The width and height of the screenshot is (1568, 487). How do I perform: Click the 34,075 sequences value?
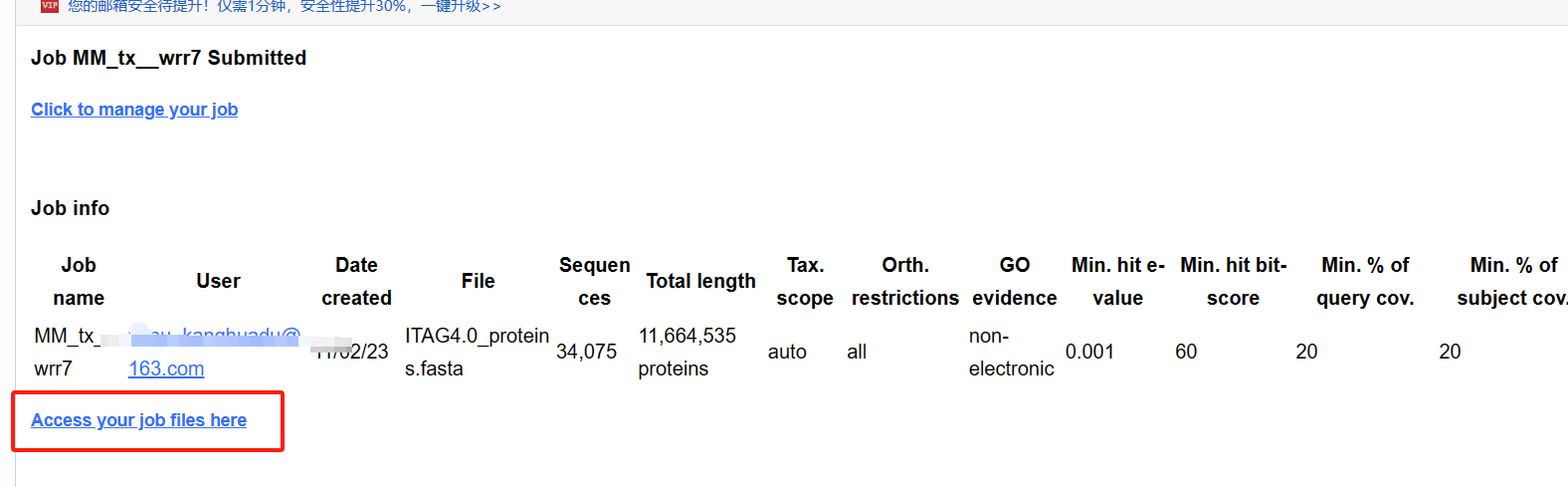click(x=586, y=352)
